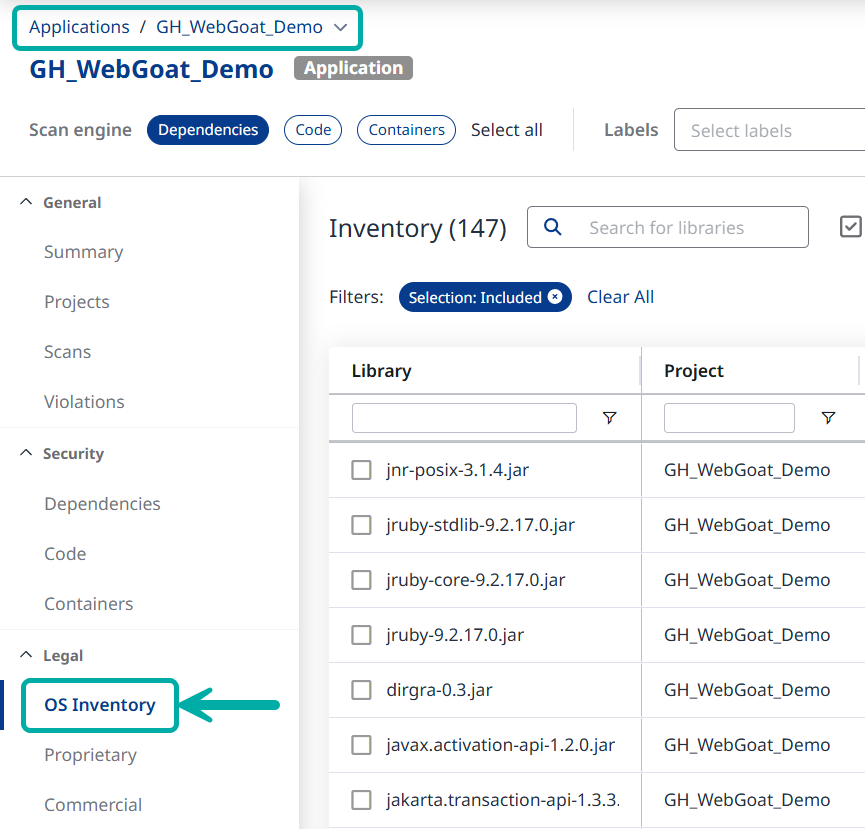Click the Clear All filters link
Image resolution: width=865 pixels, height=829 pixels.
pos(620,297)
